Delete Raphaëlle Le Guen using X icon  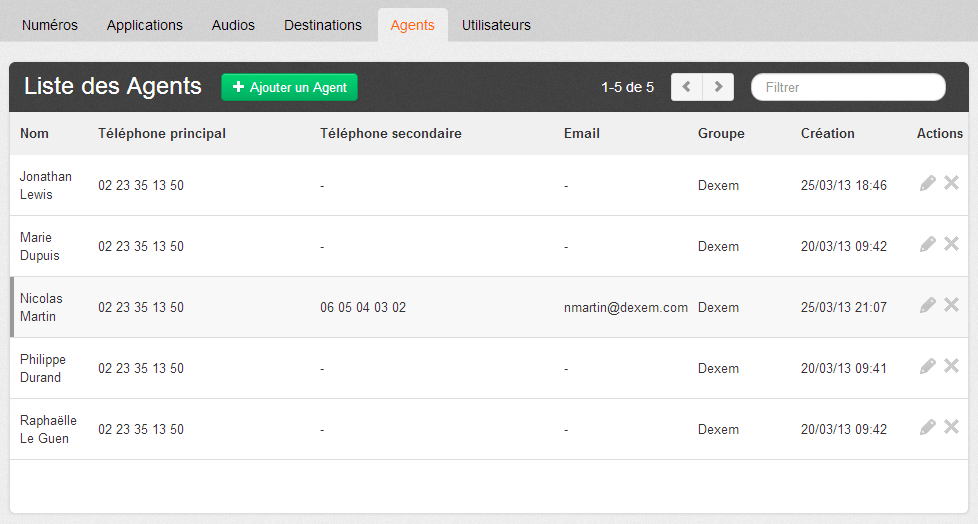[x=951, y=427]
